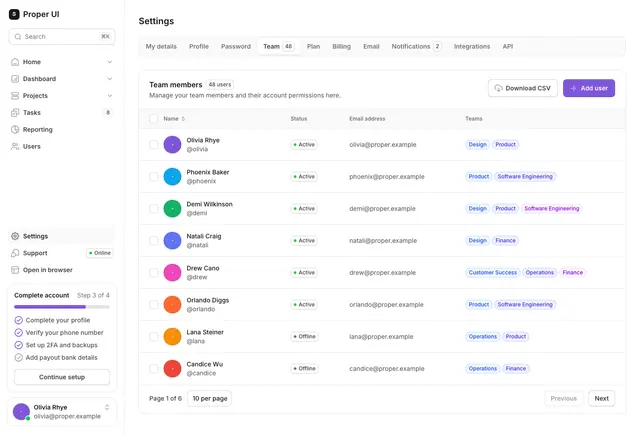Screen dimensions: 640x435
Task: Select Phoenix Baker's row checkbox
Action: click(153, 177)
